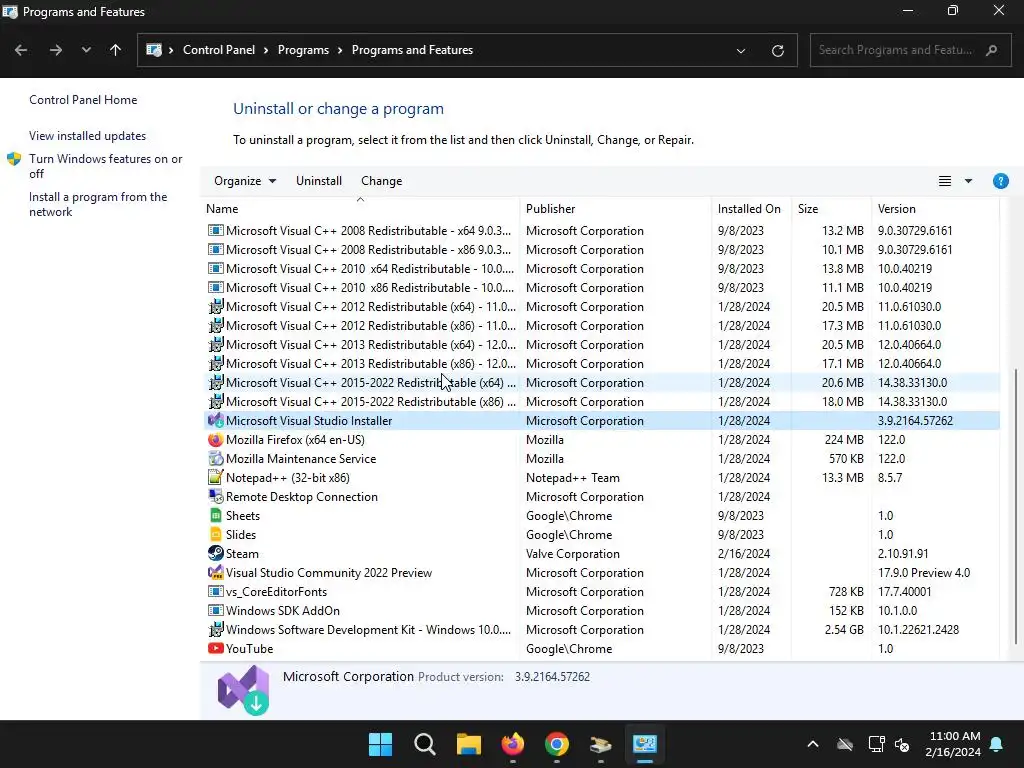Click the Back navigation arrow
This screenshot has width=1024, height=768.
21,50
